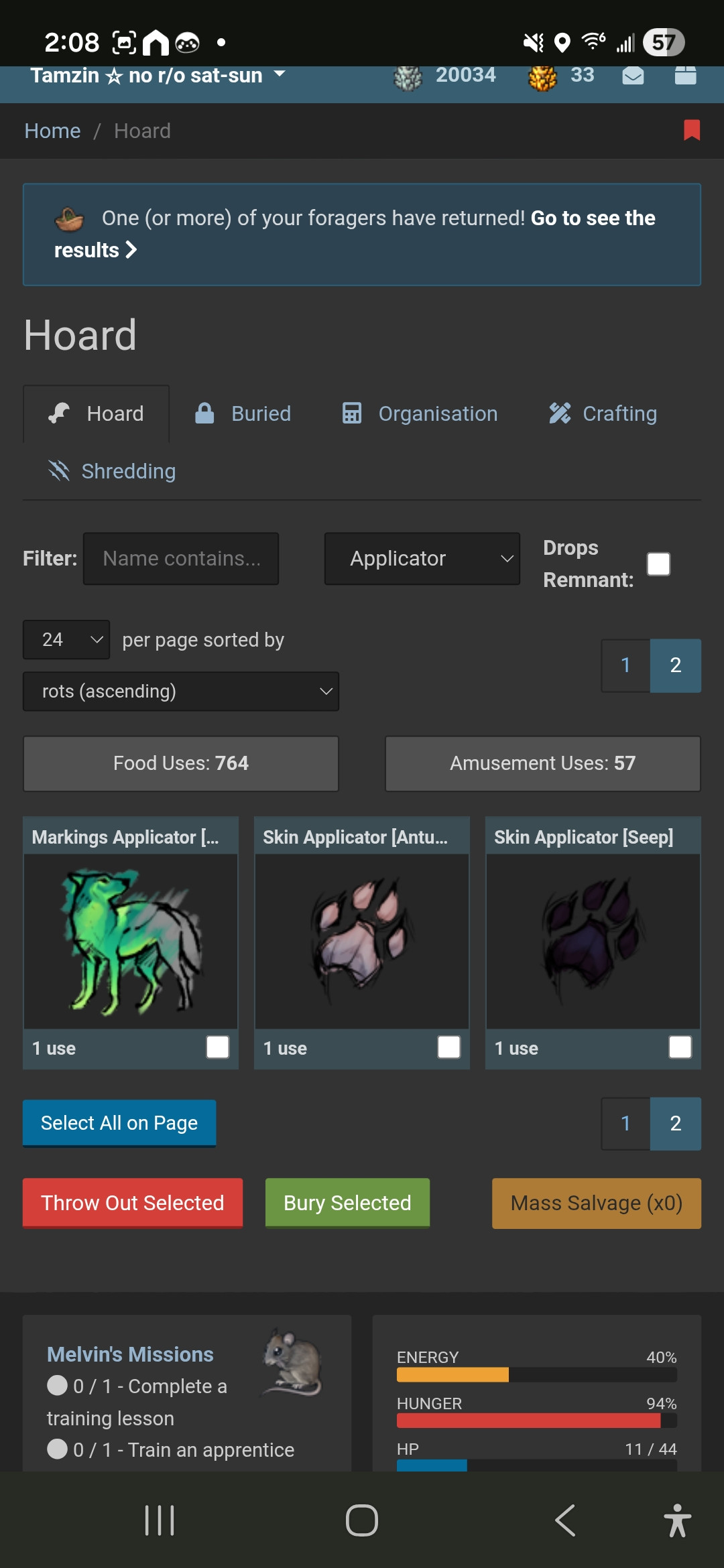Tap Android accessibility icon in navigation bar
The image size is (724, 1568).
(677, 1520)
